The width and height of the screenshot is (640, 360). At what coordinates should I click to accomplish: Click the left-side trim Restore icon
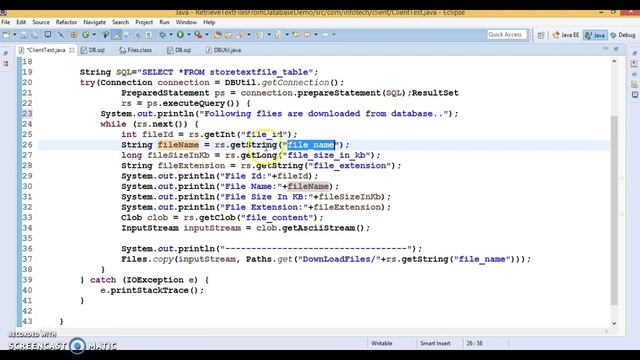5,53
